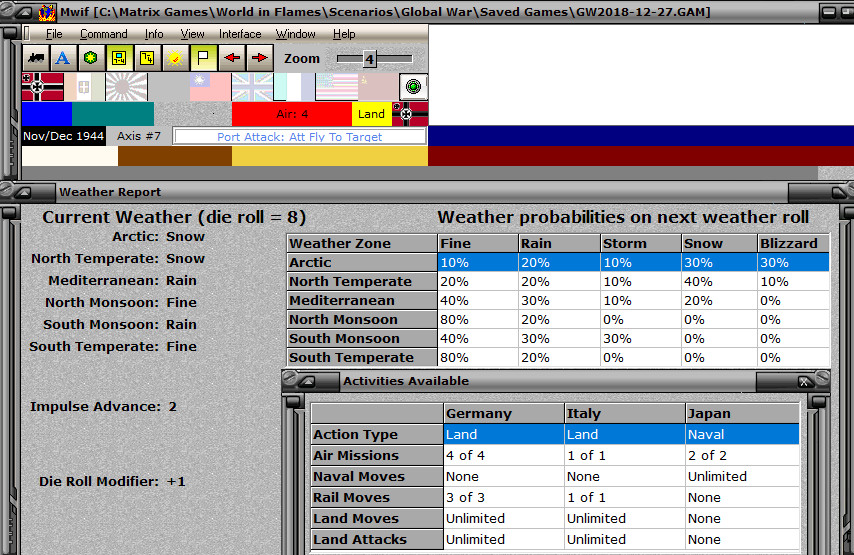Click the Mwif application icon in title bar

[47, 12]
